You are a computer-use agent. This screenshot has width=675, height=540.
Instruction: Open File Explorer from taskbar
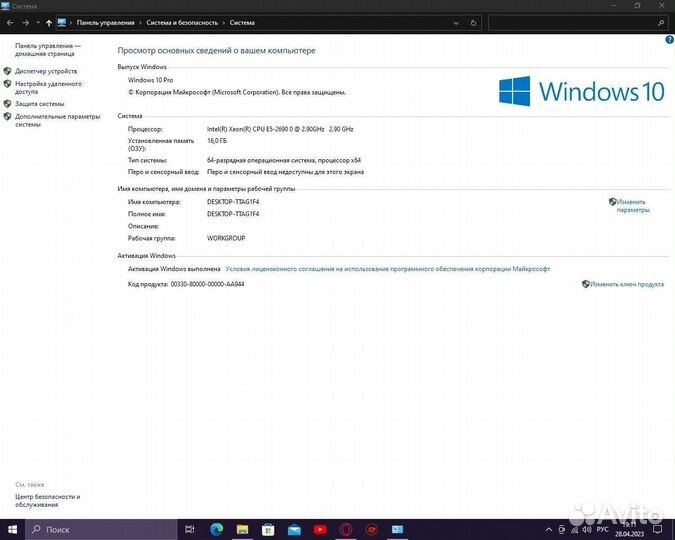[x=242, y=529]
